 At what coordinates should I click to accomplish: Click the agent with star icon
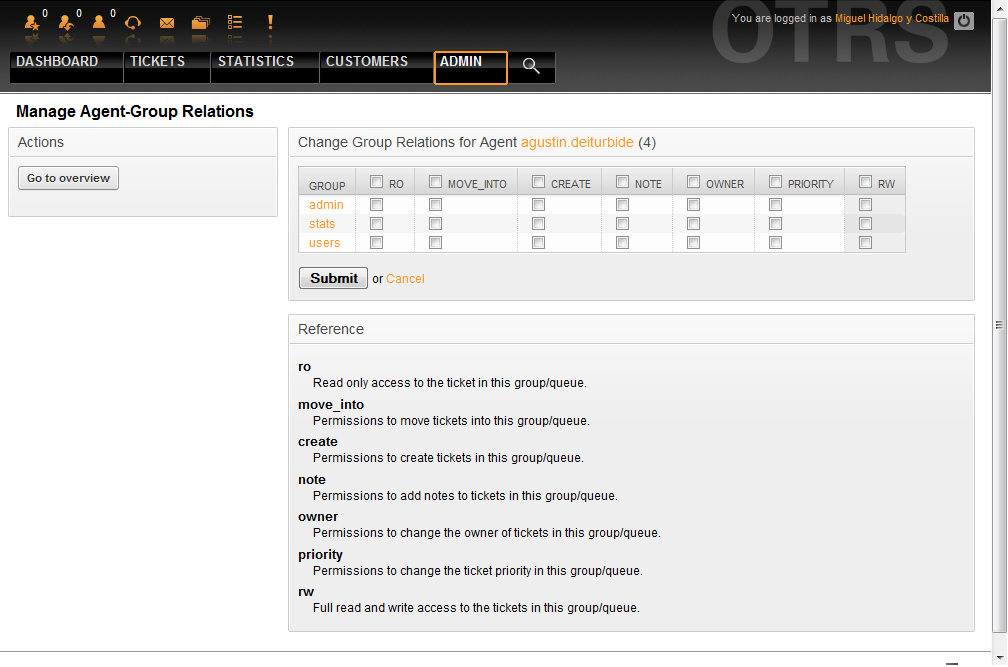point(33,22)
